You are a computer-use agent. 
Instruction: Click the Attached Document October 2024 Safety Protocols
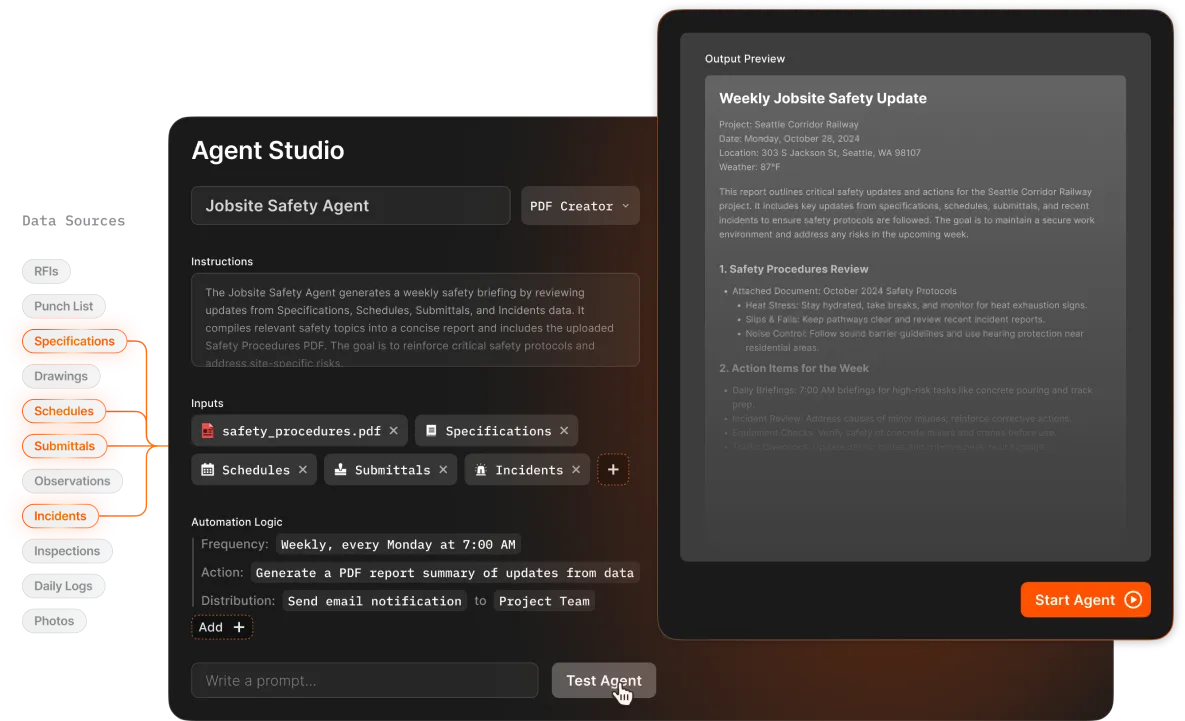tap(844, 291)
